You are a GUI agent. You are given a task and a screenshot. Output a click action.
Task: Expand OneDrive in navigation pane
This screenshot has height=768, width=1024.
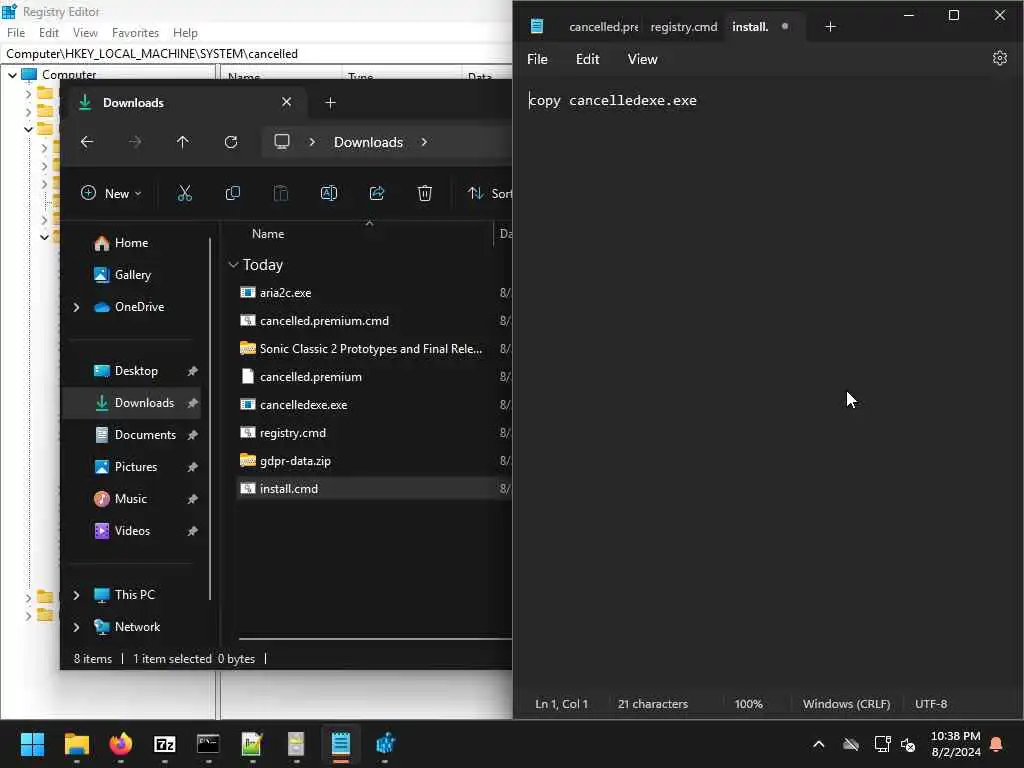[76, 307]
